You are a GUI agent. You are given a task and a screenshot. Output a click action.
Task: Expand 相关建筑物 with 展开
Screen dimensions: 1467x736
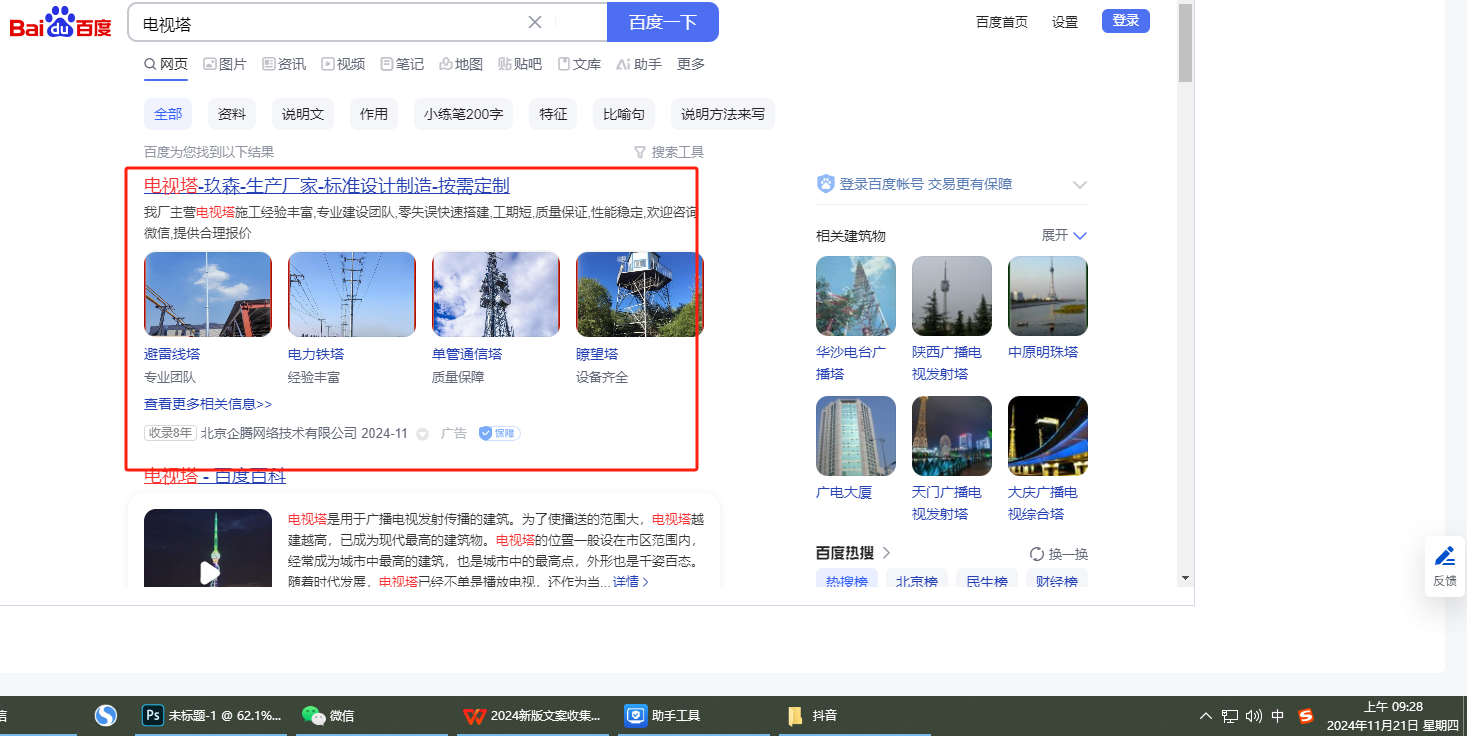coord(1064,236)
